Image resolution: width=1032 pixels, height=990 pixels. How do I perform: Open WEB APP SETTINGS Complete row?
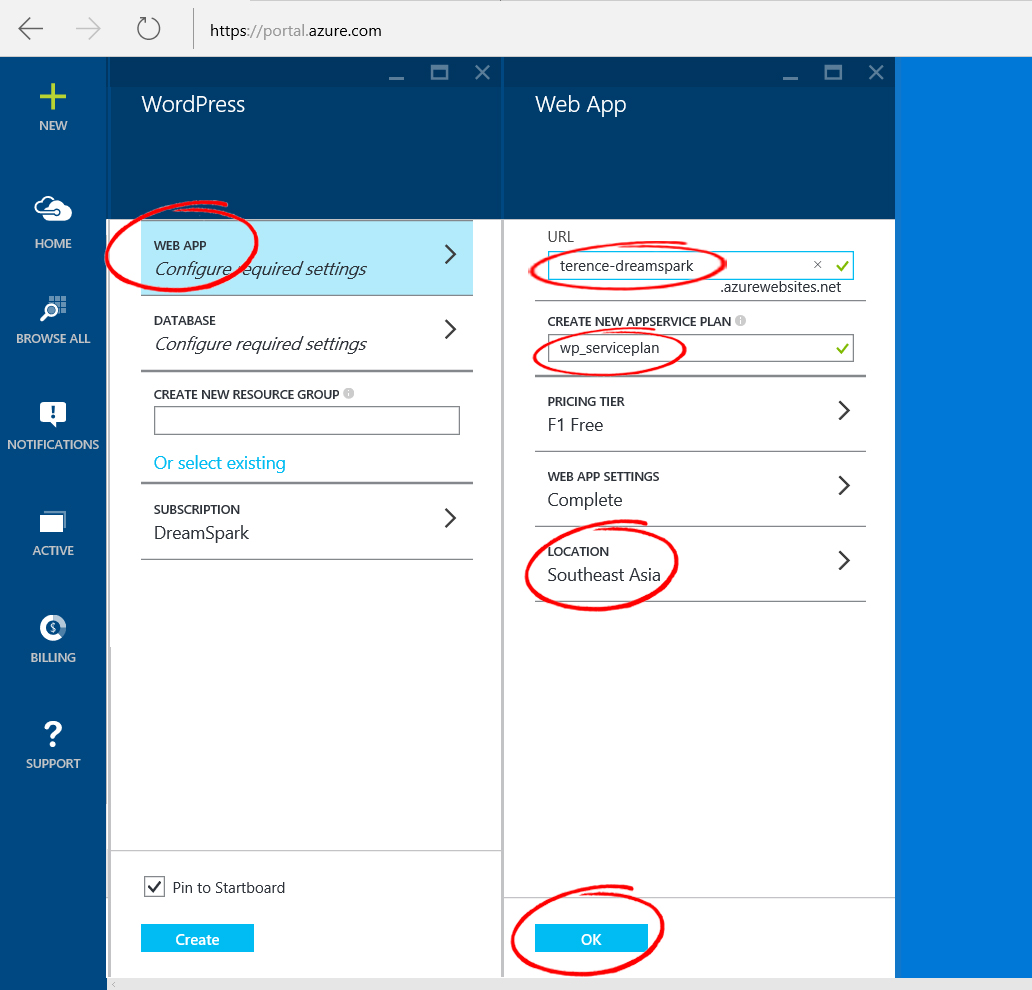700,488
